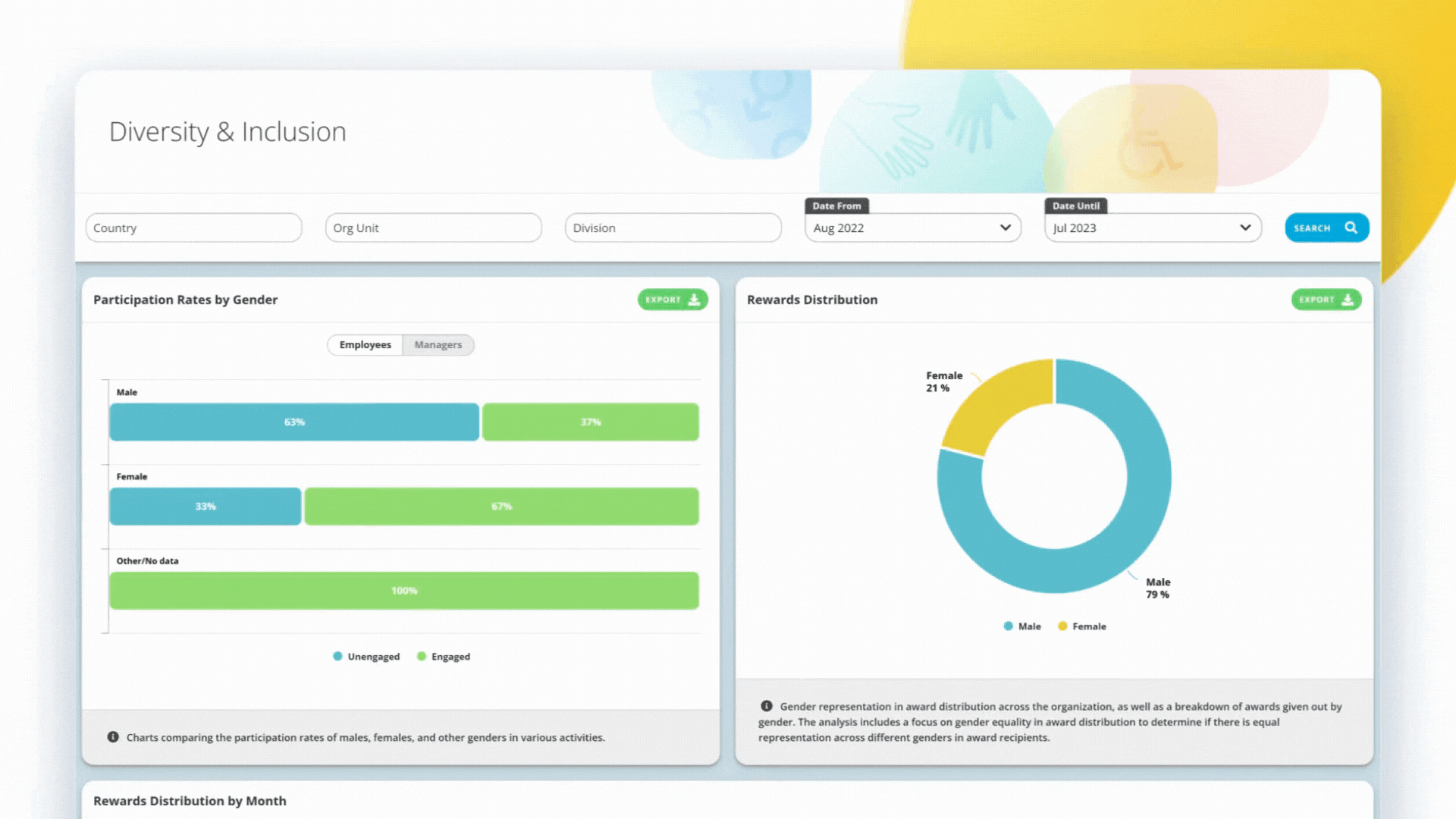
Task: Export the Participation Rates by Gender chart
Action: [x=672, y=300]
